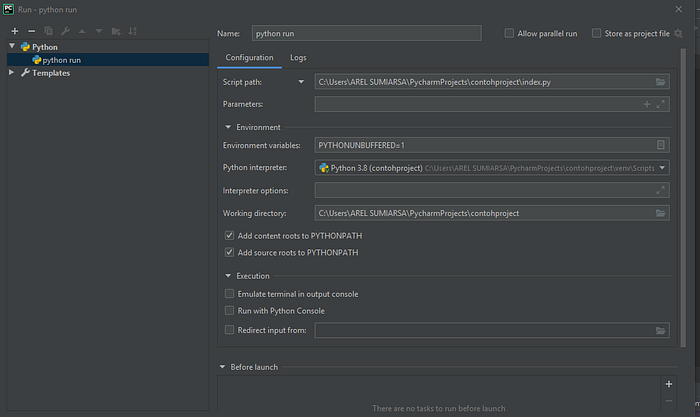Create a new folder for configurations

(116, 31)
